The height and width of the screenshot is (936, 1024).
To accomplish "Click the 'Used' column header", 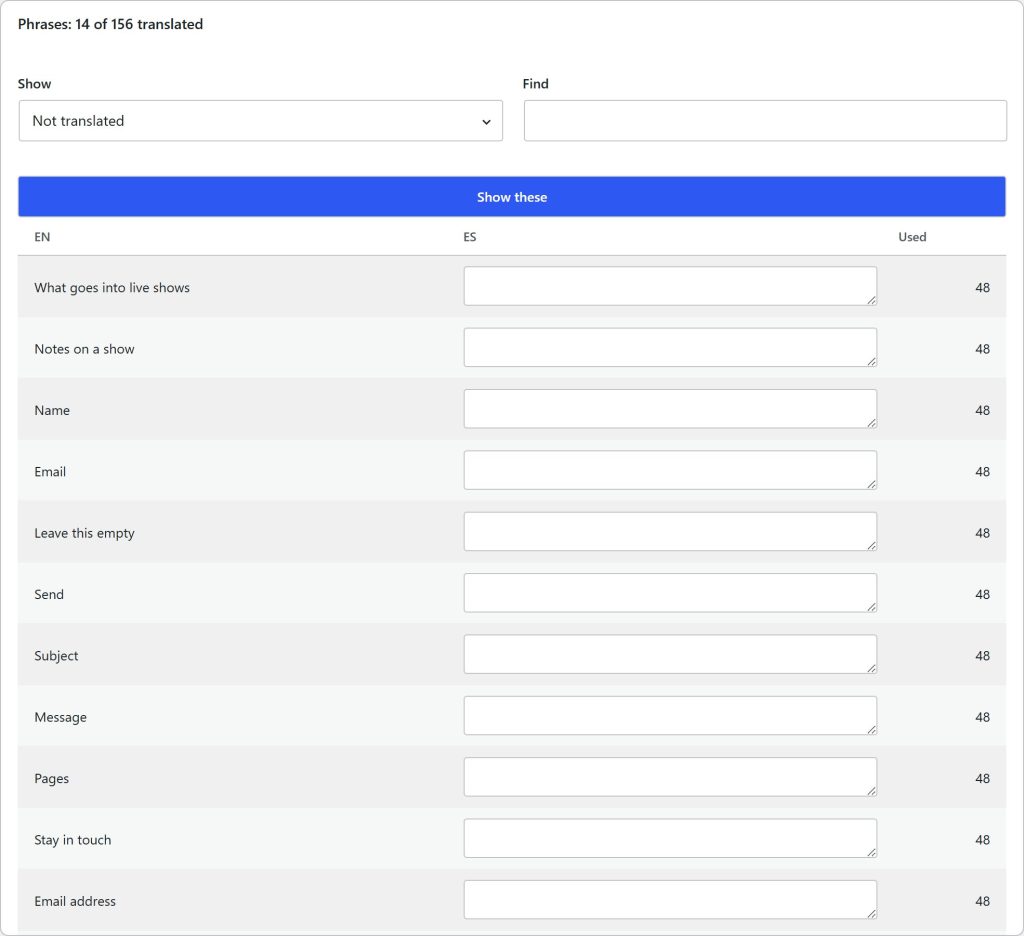I will (912, 237).
